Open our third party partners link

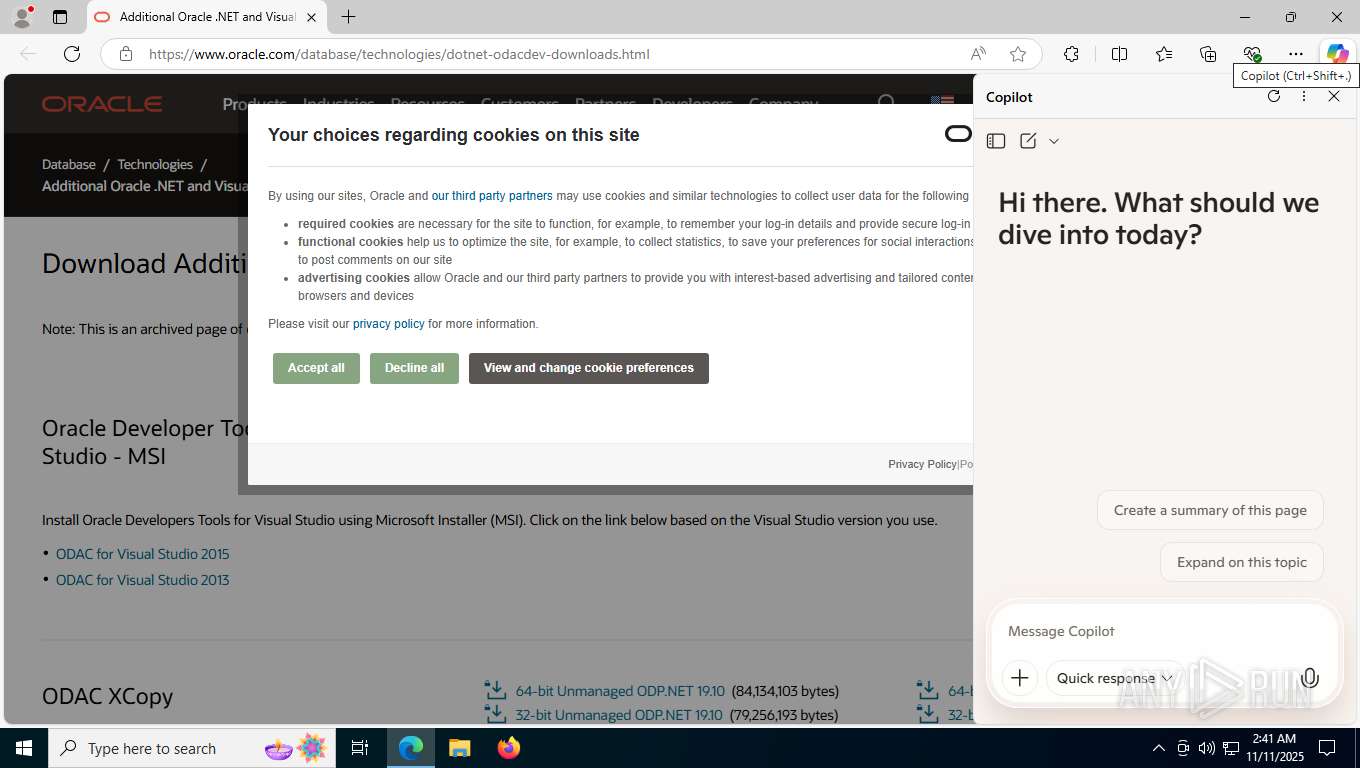click(492, 196)
